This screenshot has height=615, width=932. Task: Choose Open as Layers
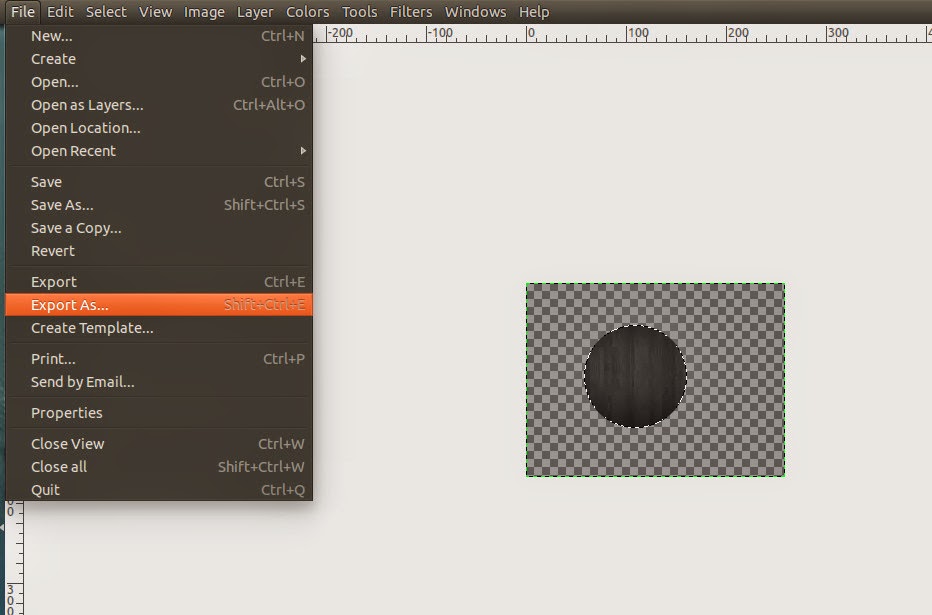point(86,104)
